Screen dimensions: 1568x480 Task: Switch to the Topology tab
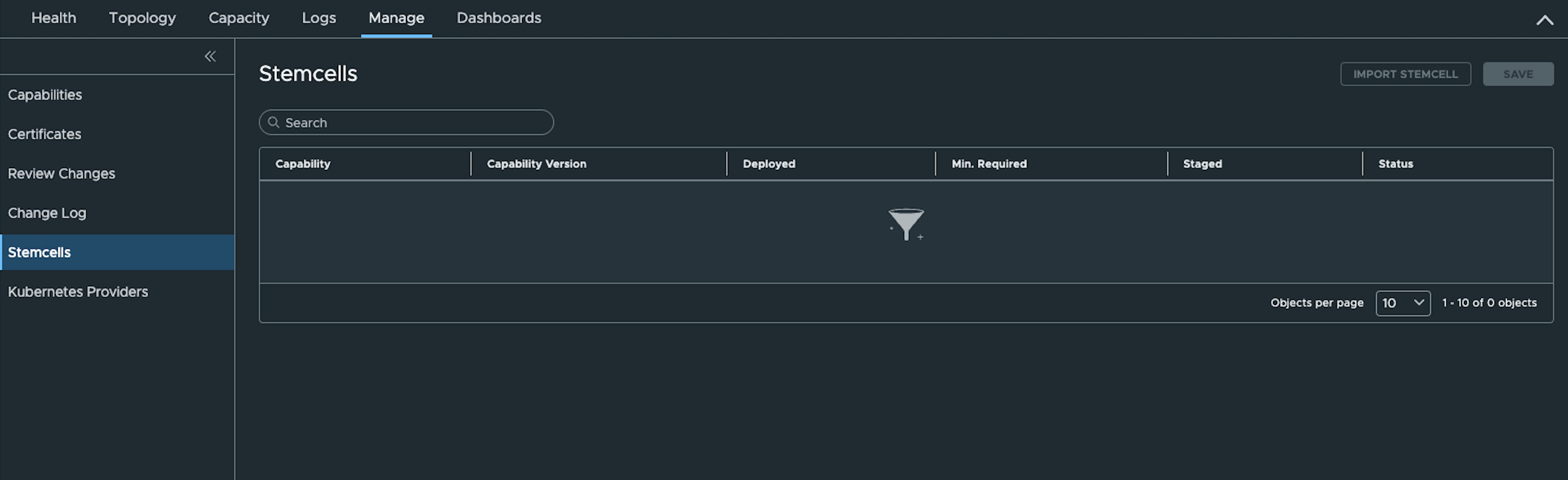point(142,18)
